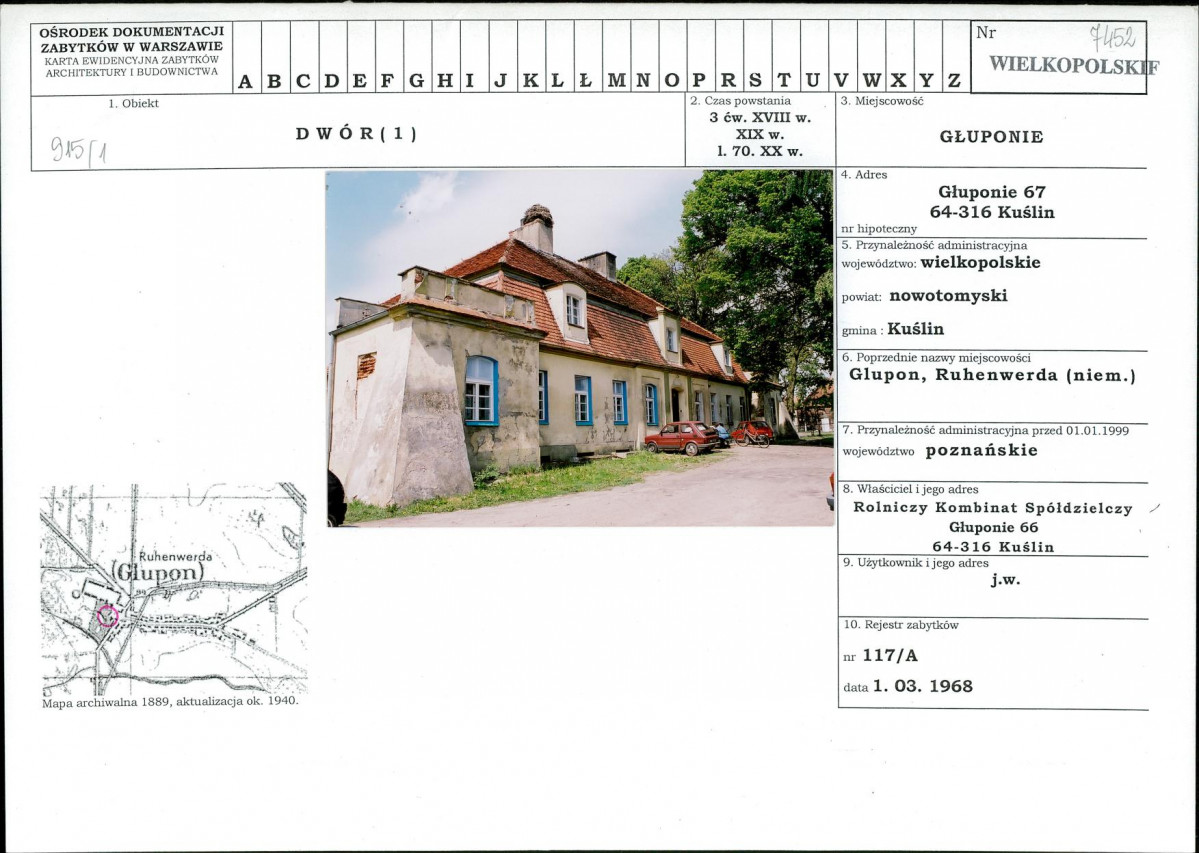Select letter U in the alphabet index

pos(813,81)
